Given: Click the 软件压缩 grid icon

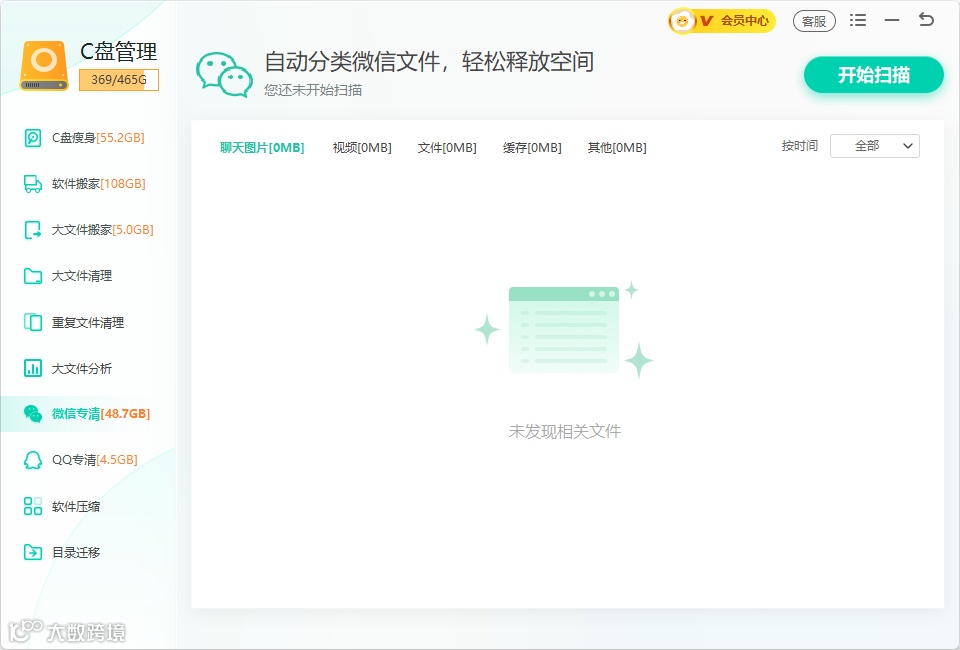Looking at the screenshot, I should [32, 506].
